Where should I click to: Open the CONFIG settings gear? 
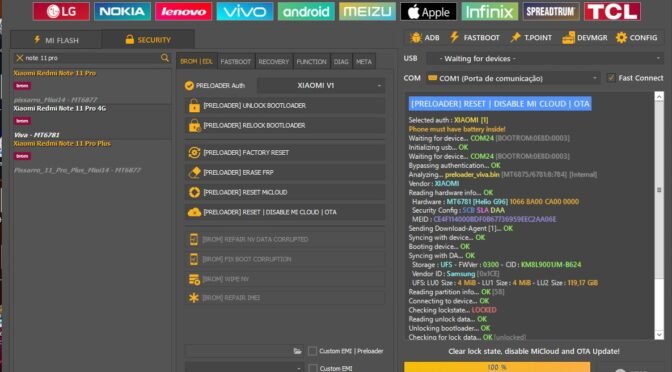click(636, 38)
